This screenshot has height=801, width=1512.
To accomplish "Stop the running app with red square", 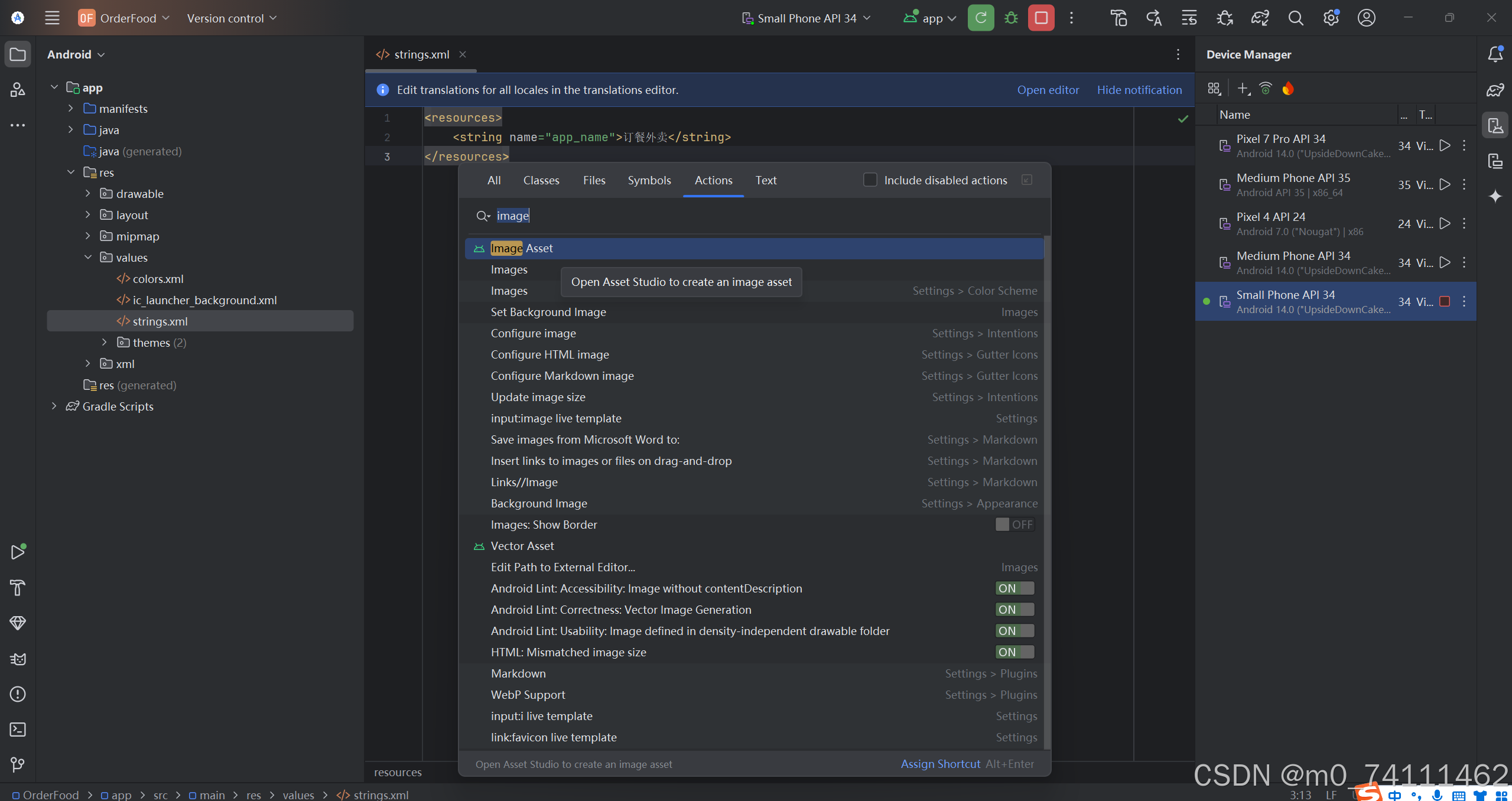I will point(1041,18).
